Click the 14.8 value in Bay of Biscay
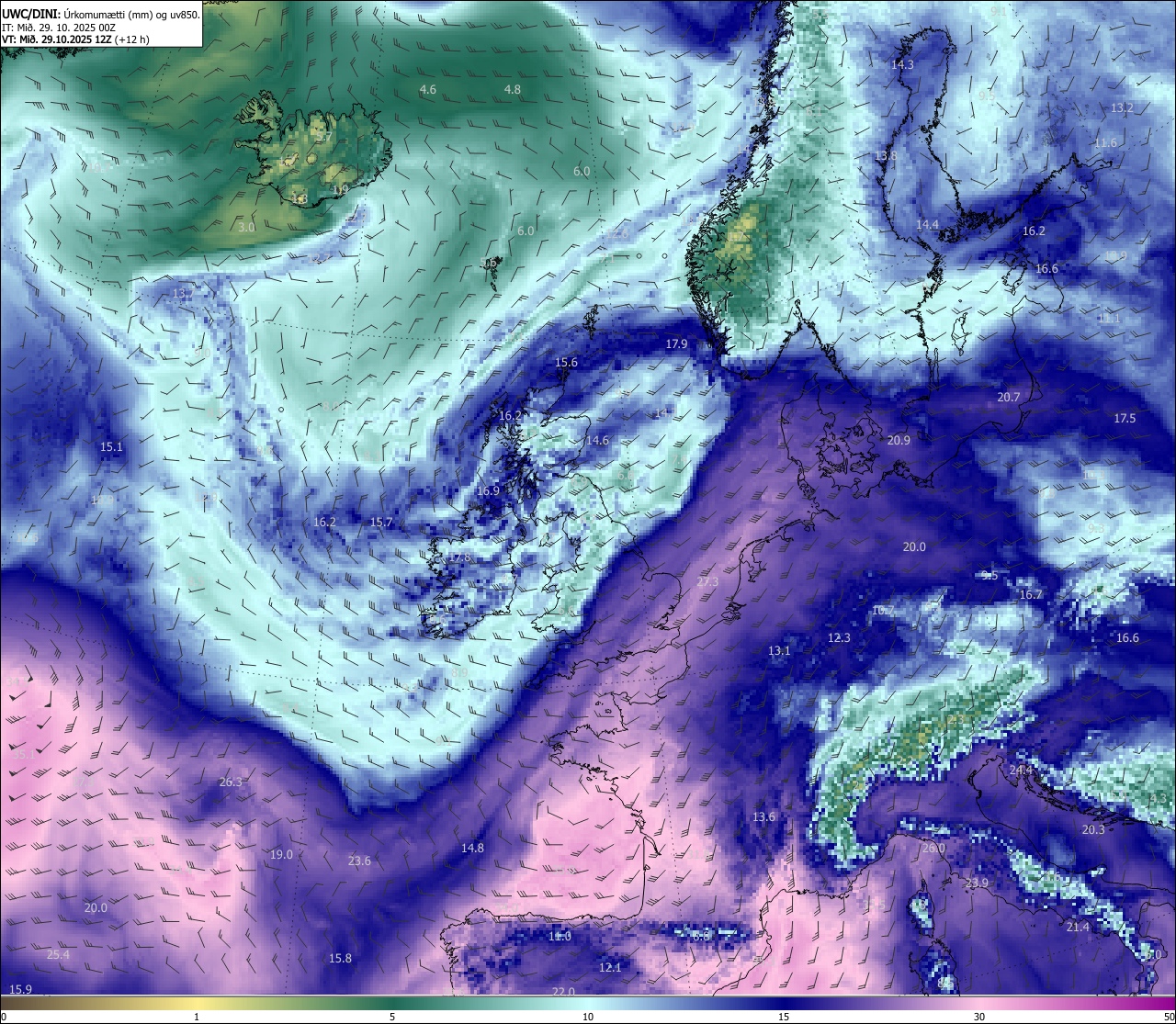 472,848
